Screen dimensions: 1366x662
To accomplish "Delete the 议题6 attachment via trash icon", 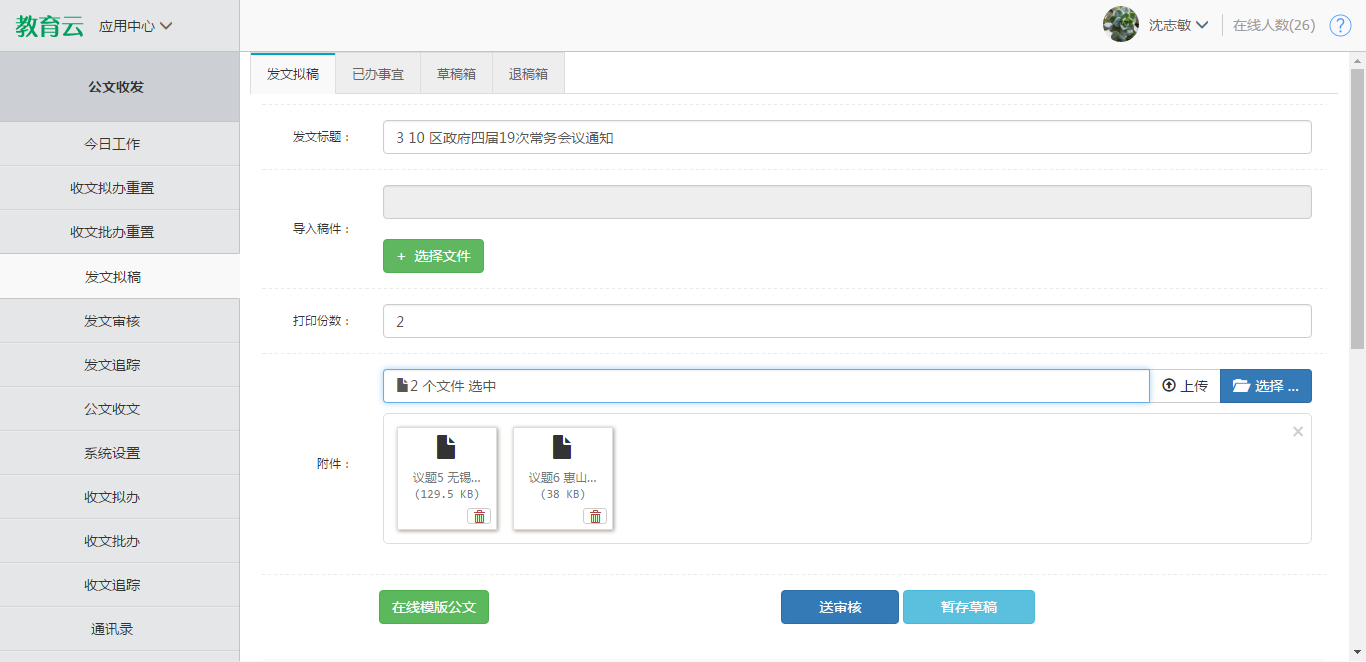I will pyautogui.click(x=595, y=516).
